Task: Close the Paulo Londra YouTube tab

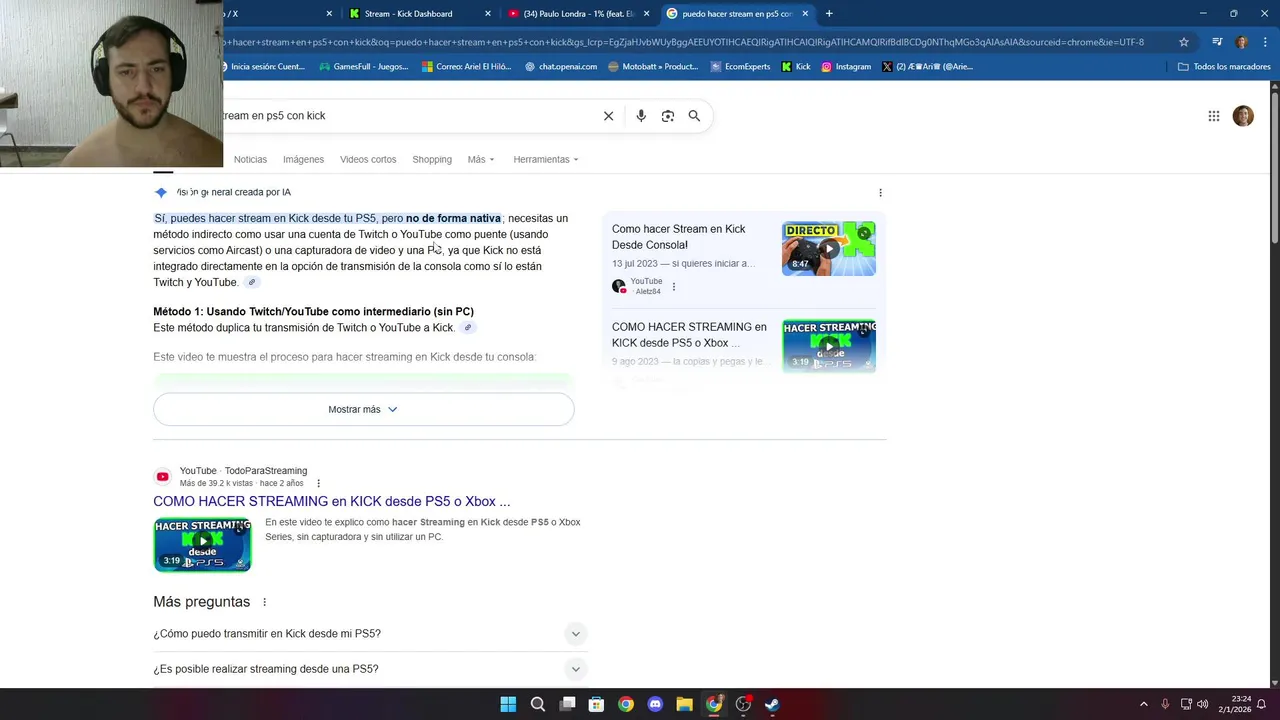Action: point(646,14)
